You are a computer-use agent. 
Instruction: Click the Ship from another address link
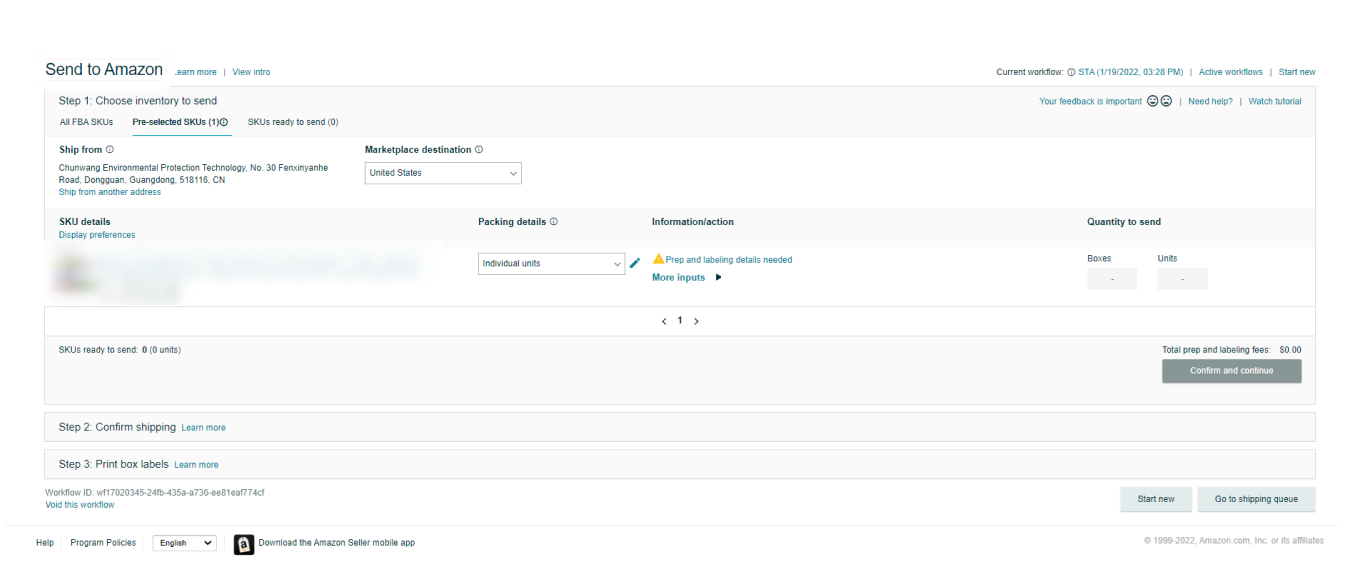click(x=110, y=192)
